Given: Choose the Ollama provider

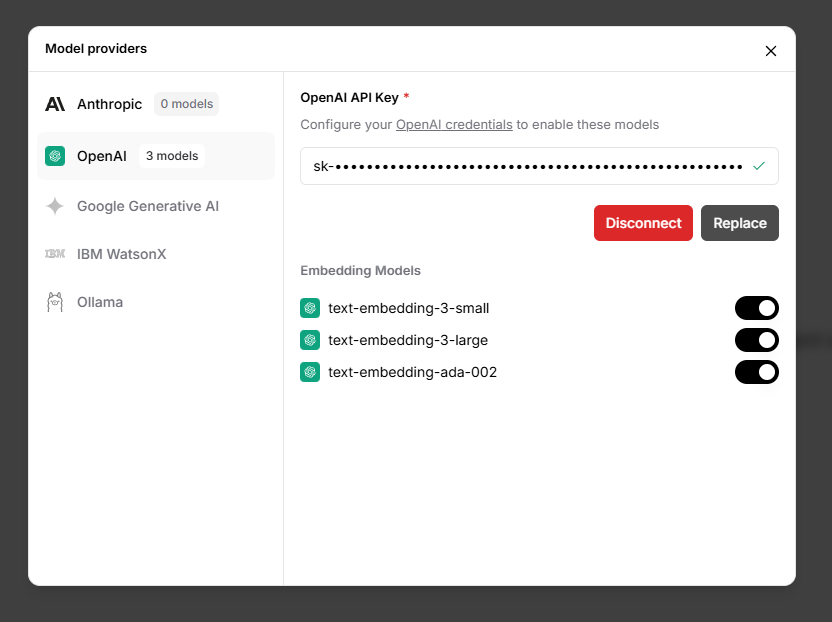Looking at the screenshot, I should point(156,302).
